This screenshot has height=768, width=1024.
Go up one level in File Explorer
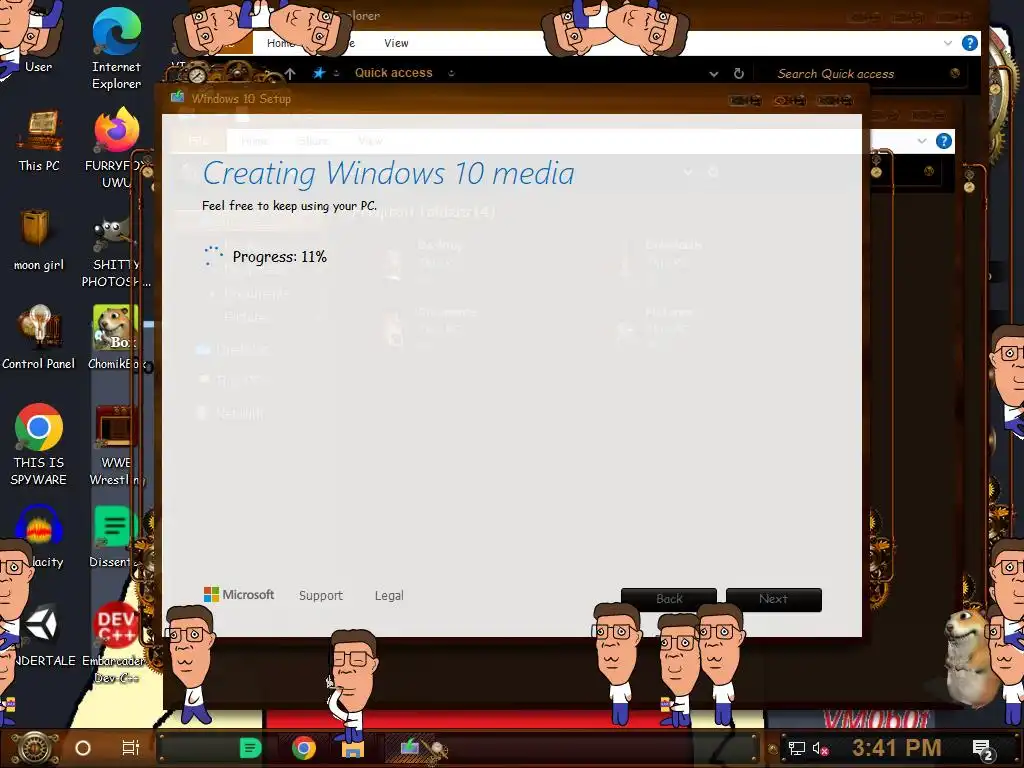pyautogui.click(x=291, y=74)
